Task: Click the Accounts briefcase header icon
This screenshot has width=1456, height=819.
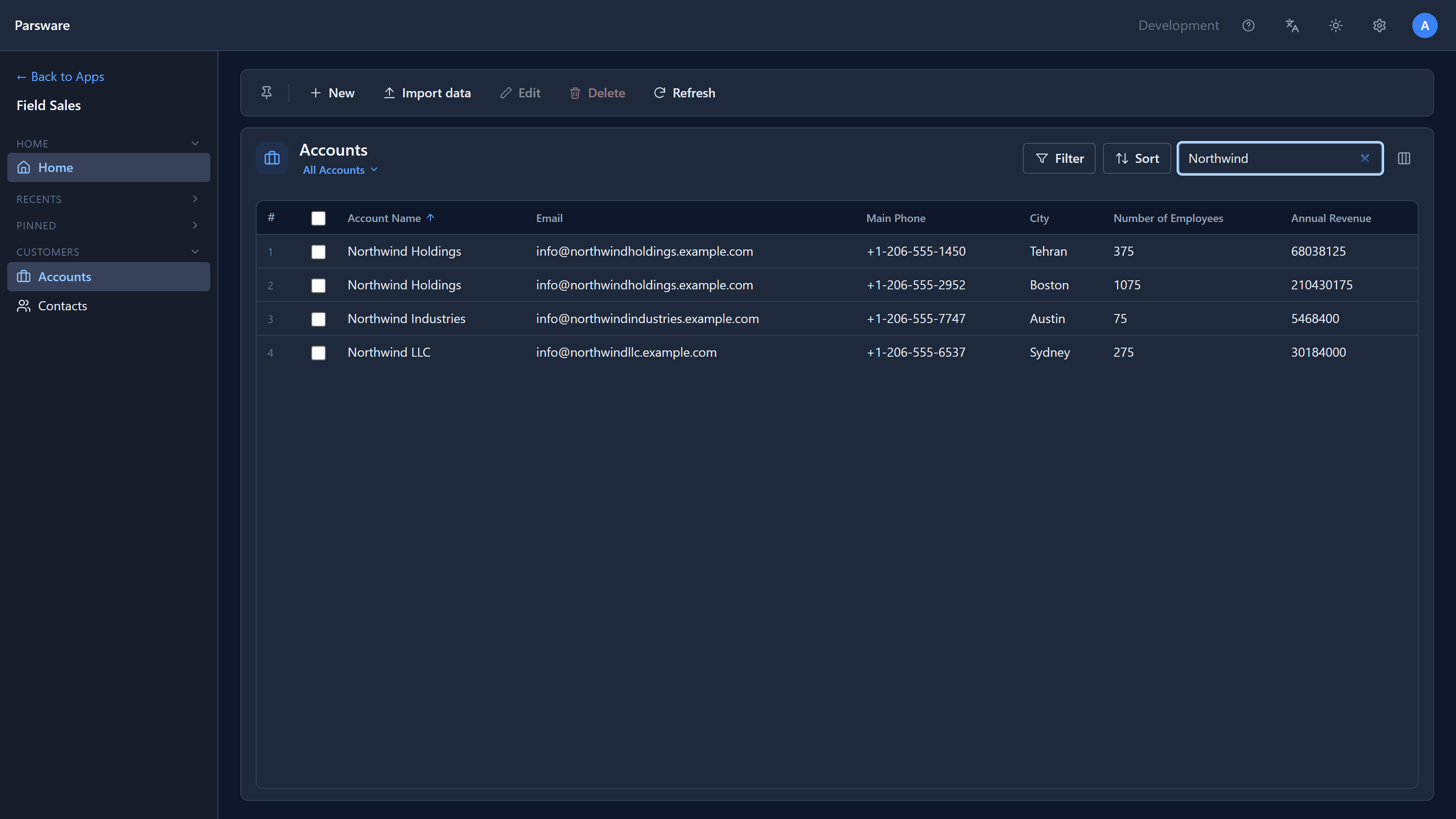Action: 272,158
